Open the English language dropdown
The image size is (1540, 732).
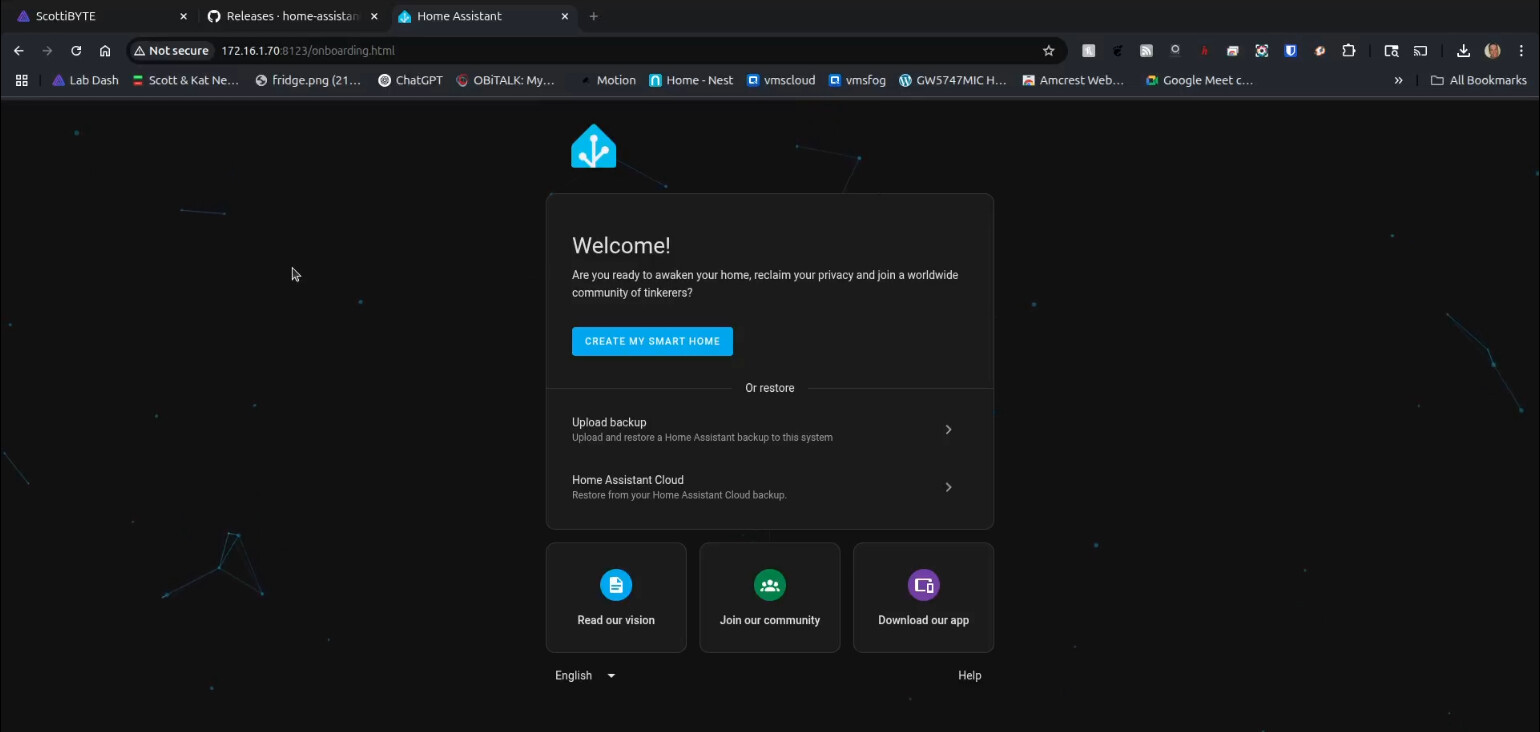tap(586, 675)
